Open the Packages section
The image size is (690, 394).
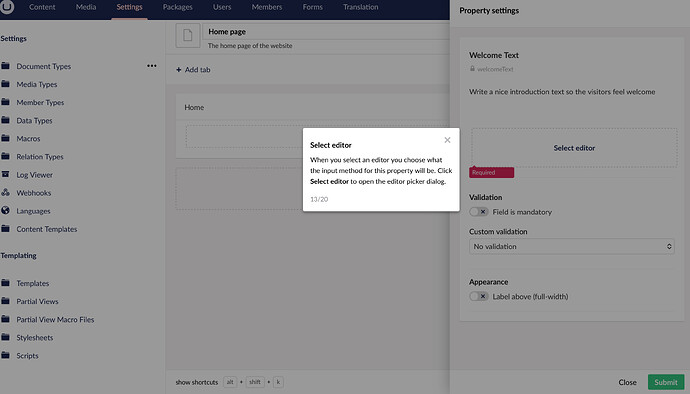(x=178, y=7)
